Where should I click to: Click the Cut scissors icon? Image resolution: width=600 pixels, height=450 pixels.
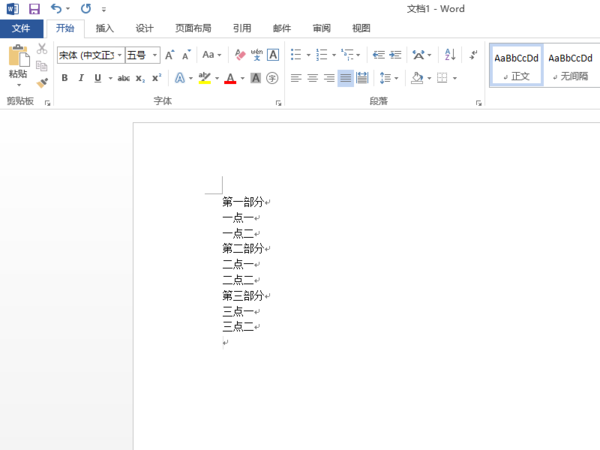pyautogui.click(x=42, y=49)
